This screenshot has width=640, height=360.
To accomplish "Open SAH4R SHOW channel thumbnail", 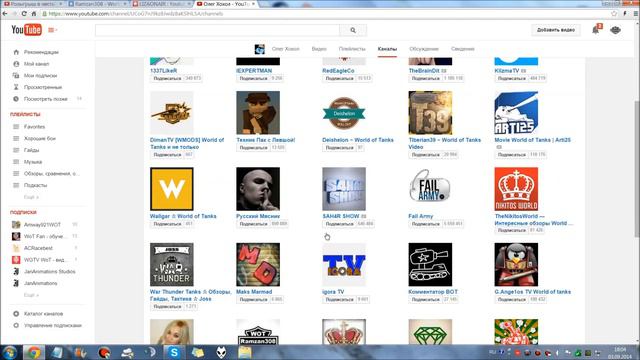I will pyautogui.click(x=344, y=189).
